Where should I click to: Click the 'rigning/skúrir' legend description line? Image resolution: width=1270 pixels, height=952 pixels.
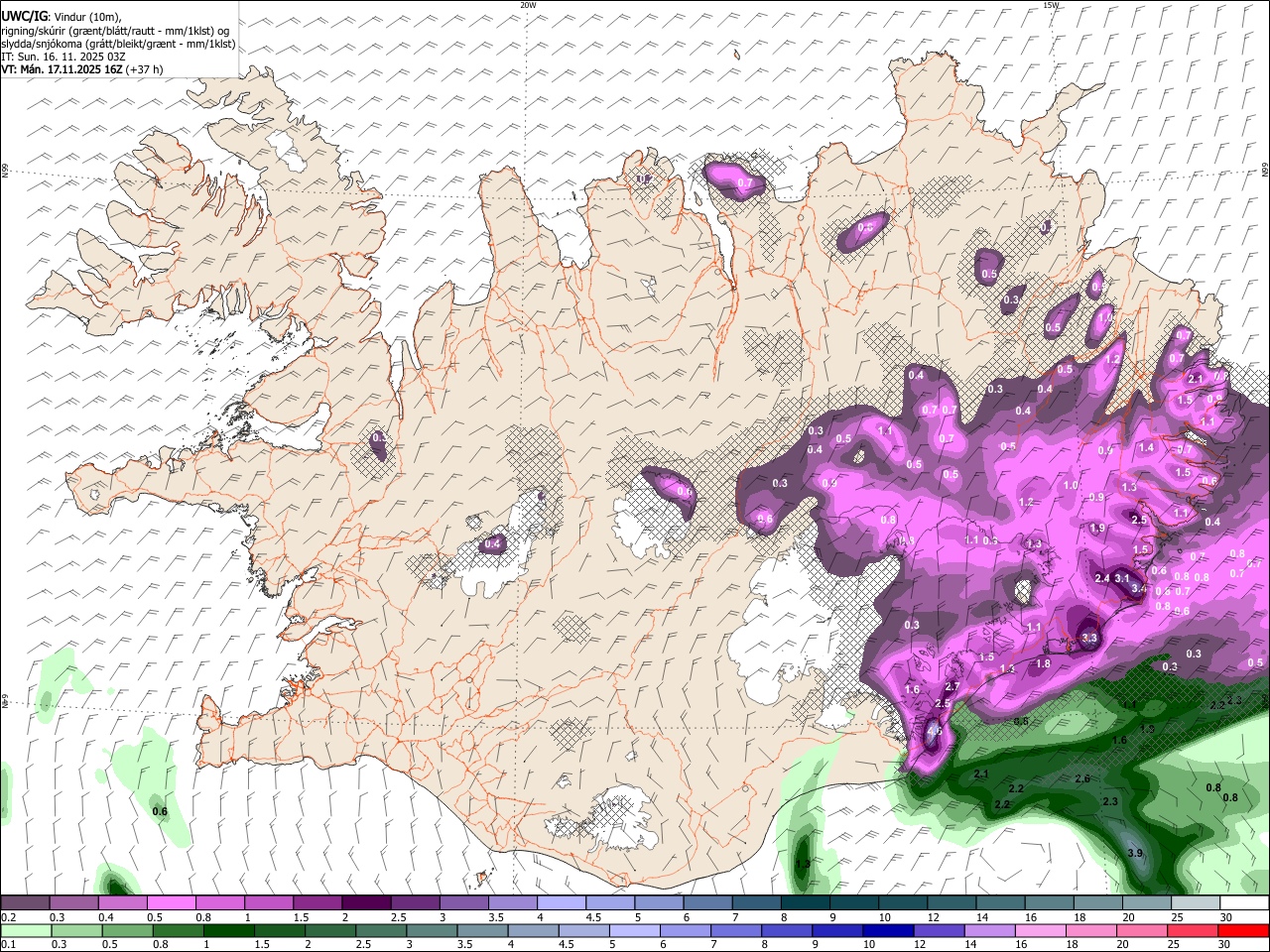pyautogui.click(x=115, y=31)
